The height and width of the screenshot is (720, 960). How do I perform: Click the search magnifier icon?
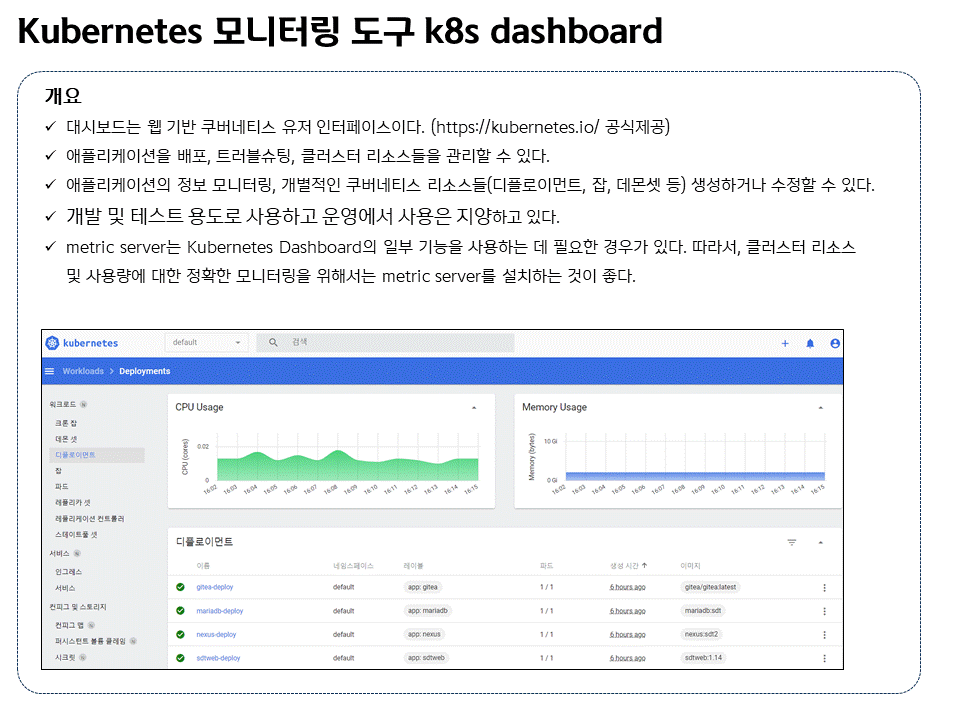point(273,342)
